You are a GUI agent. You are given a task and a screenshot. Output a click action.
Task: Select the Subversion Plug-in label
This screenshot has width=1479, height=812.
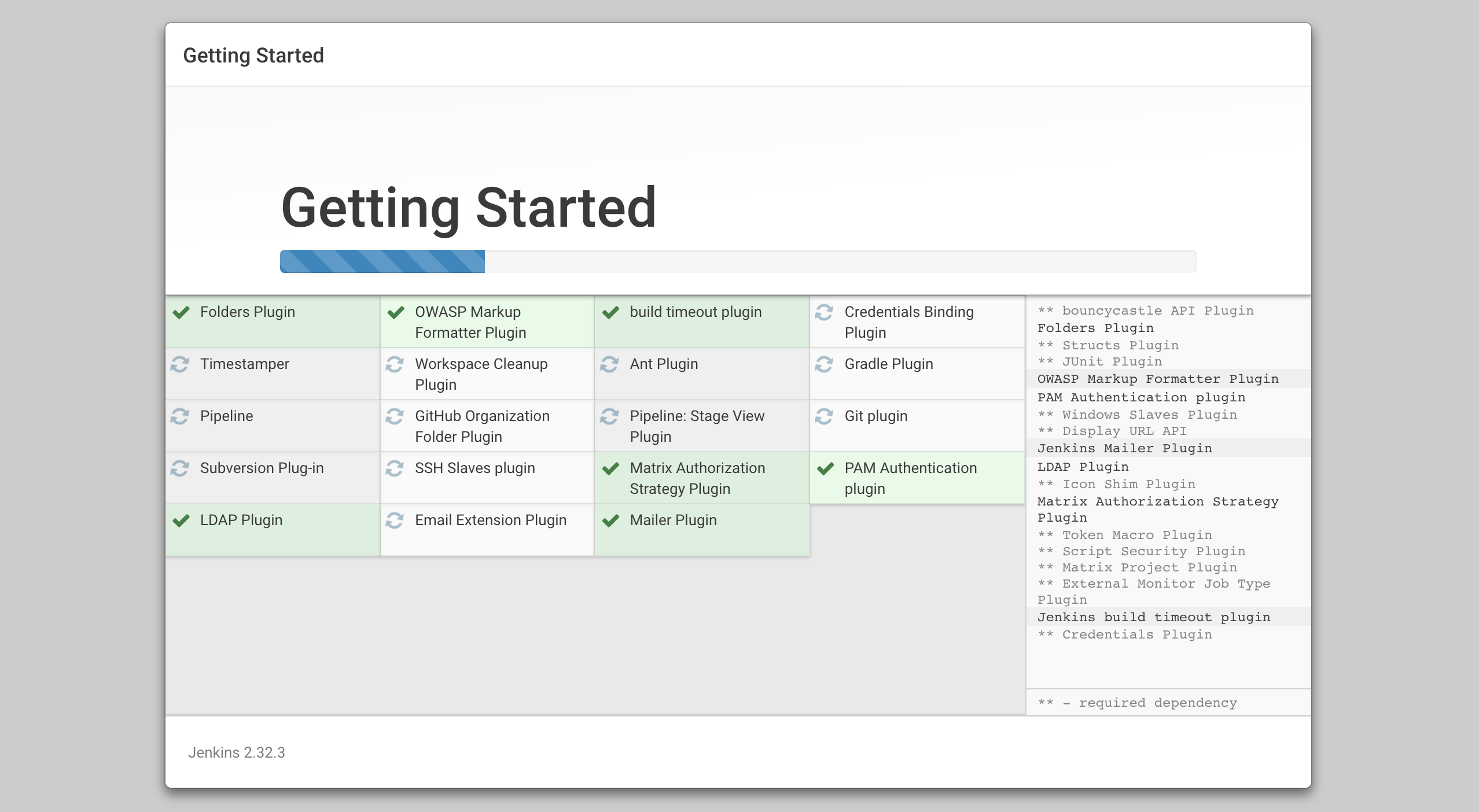262,468
